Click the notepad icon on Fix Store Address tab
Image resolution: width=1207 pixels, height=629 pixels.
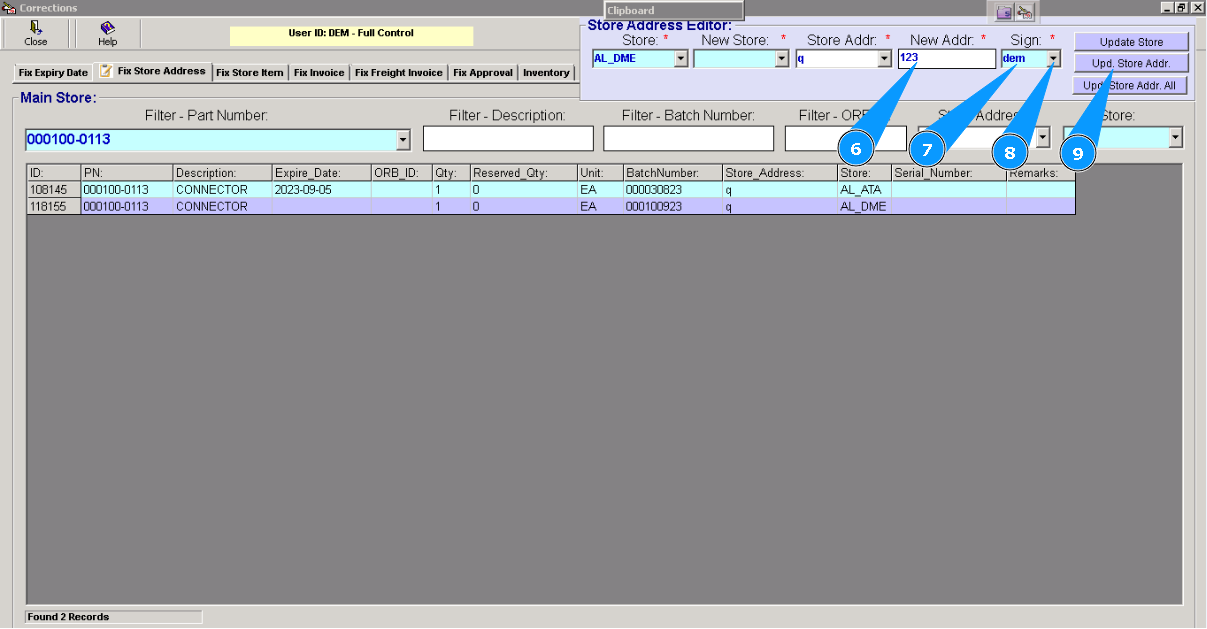105,71
